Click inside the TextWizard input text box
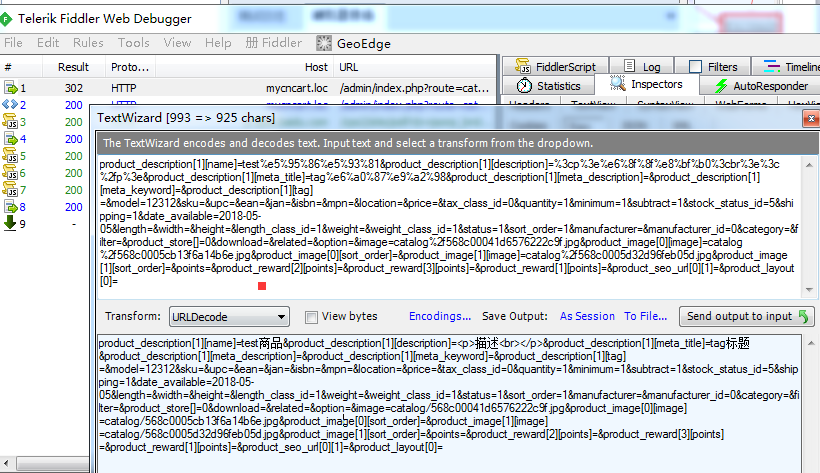The width and height of the screenshot is (820, 473). coord(450,226)
